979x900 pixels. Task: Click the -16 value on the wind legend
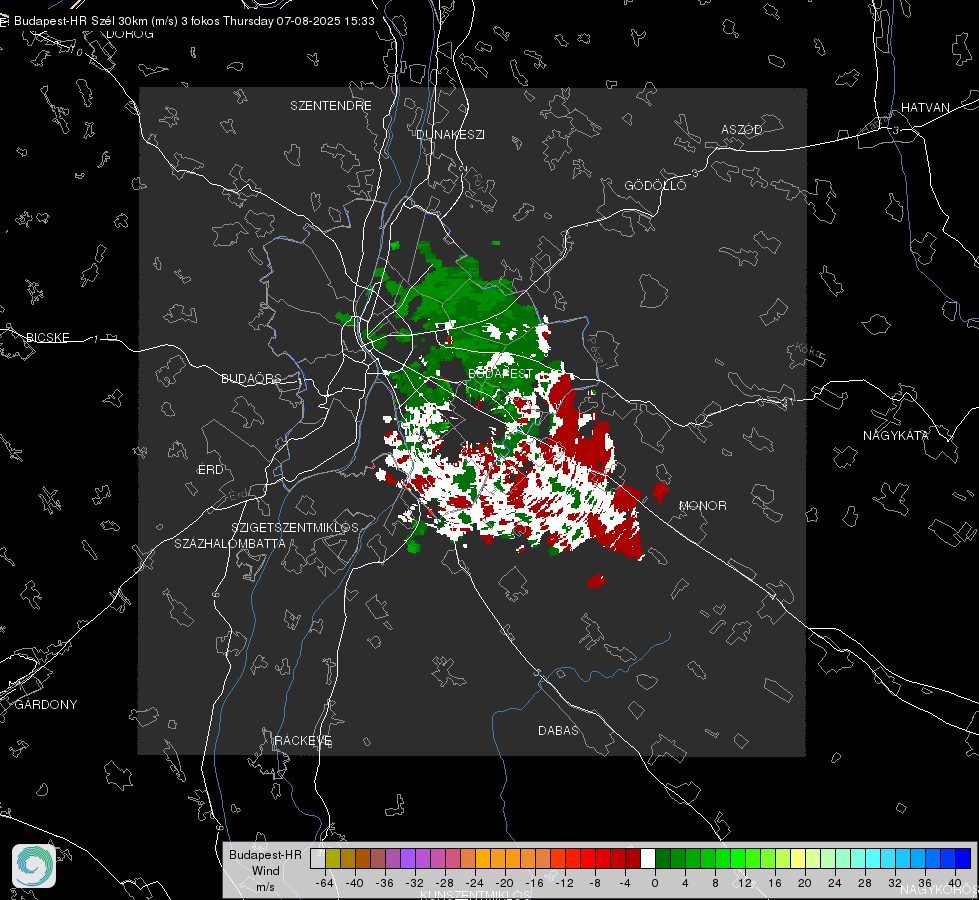click(x=534, y=883)
